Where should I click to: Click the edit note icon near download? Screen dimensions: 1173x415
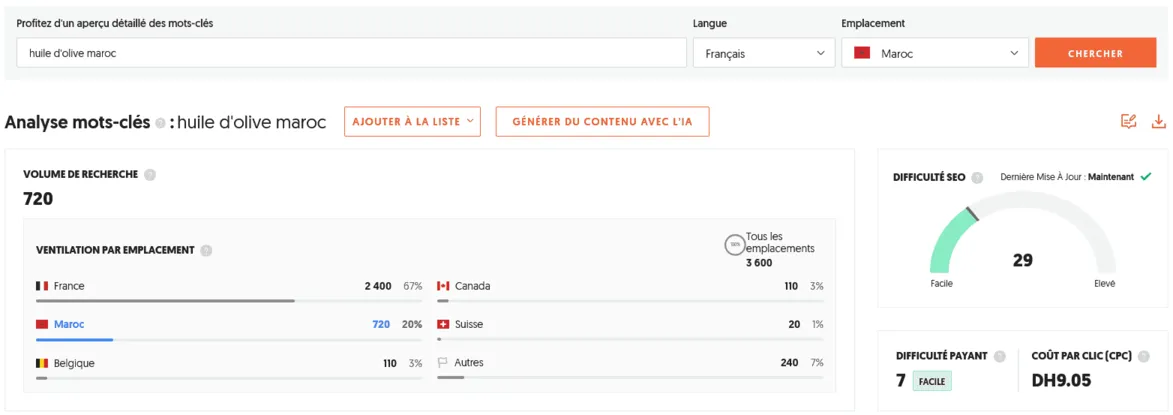point(1128,121)
